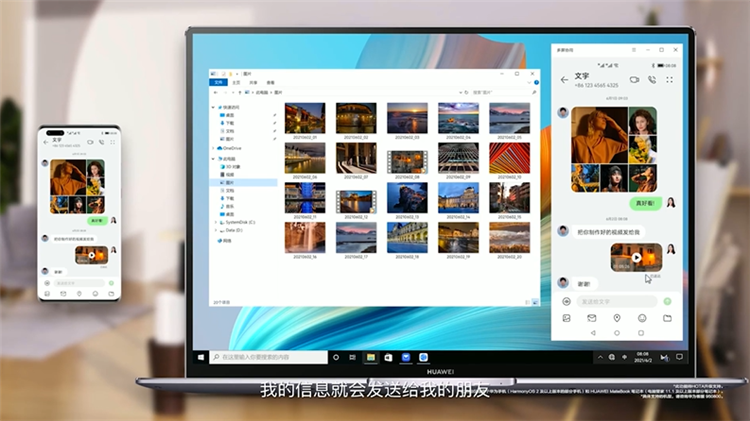
Task: Click the Huawei M icon in system tray
Action: click(664, 357)
